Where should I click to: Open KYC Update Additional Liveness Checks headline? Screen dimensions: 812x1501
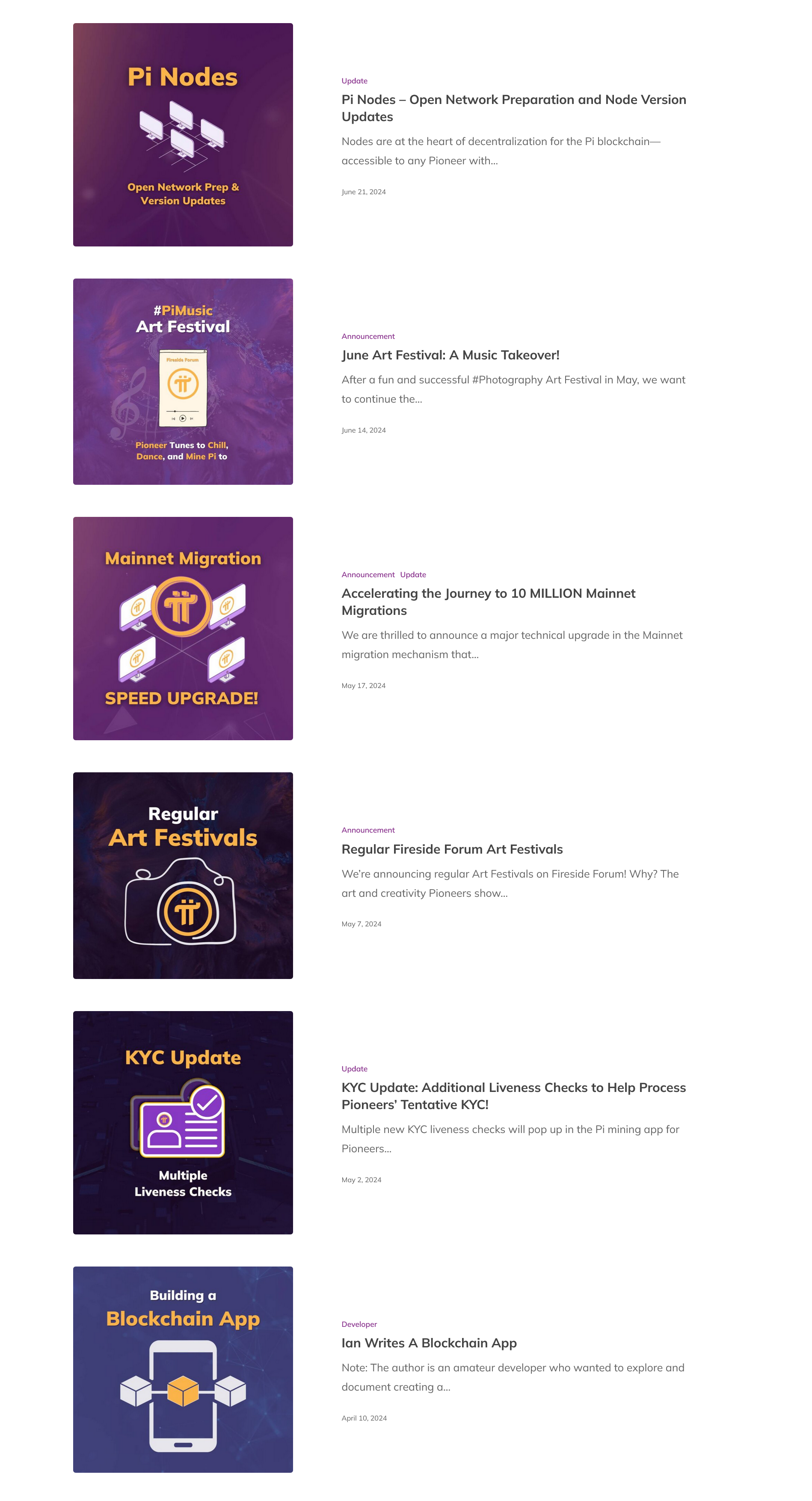pyautogui.click(x=514, y=1096)
